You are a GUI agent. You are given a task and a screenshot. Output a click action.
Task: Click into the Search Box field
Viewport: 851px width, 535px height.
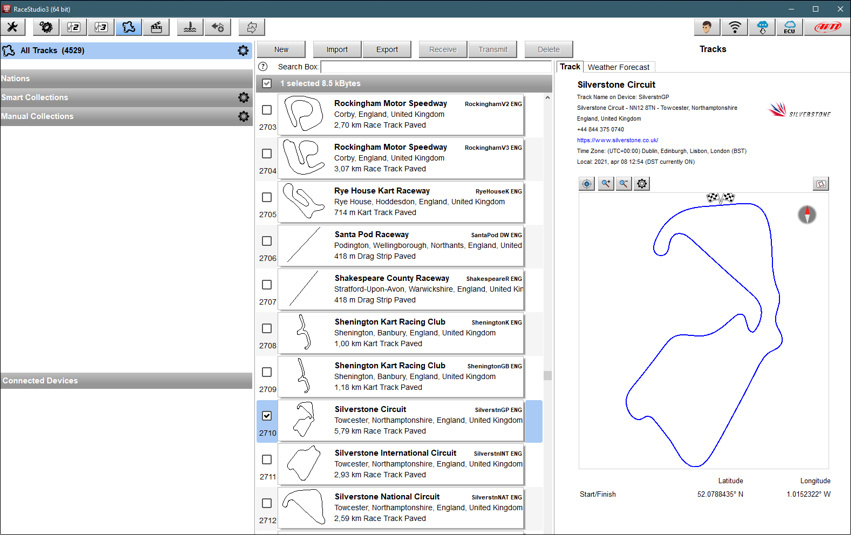click(436, 67)
